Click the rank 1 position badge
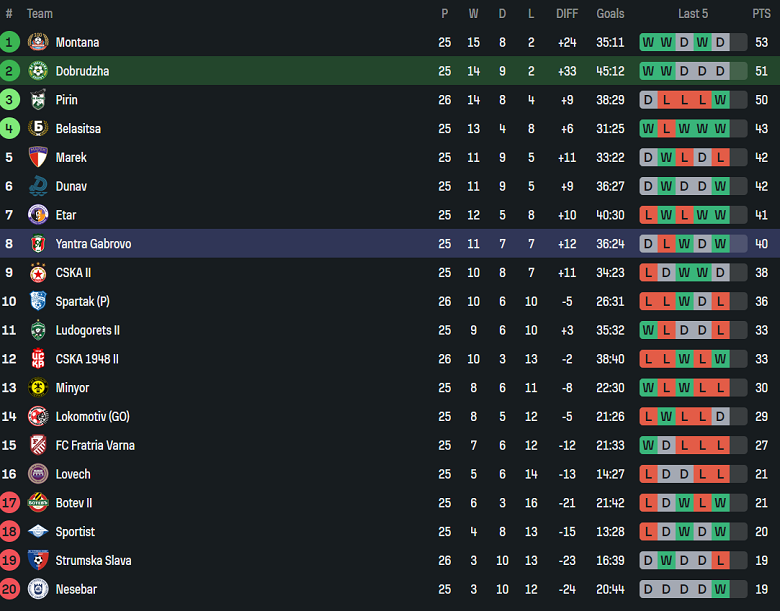Screen dimensions: 780x611 point(10,42)
